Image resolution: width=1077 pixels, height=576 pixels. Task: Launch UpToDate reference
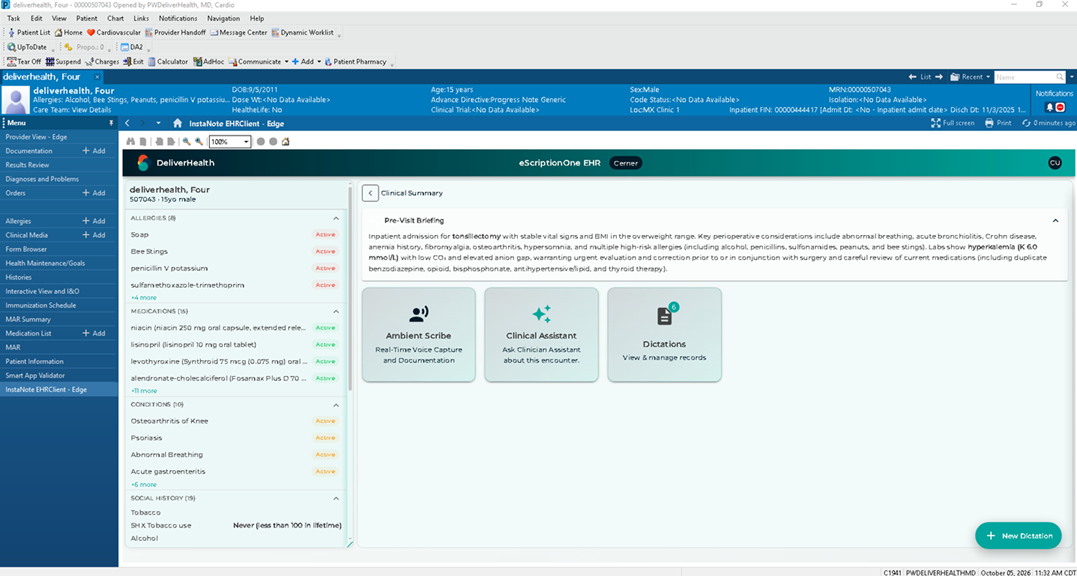[27, 47]
